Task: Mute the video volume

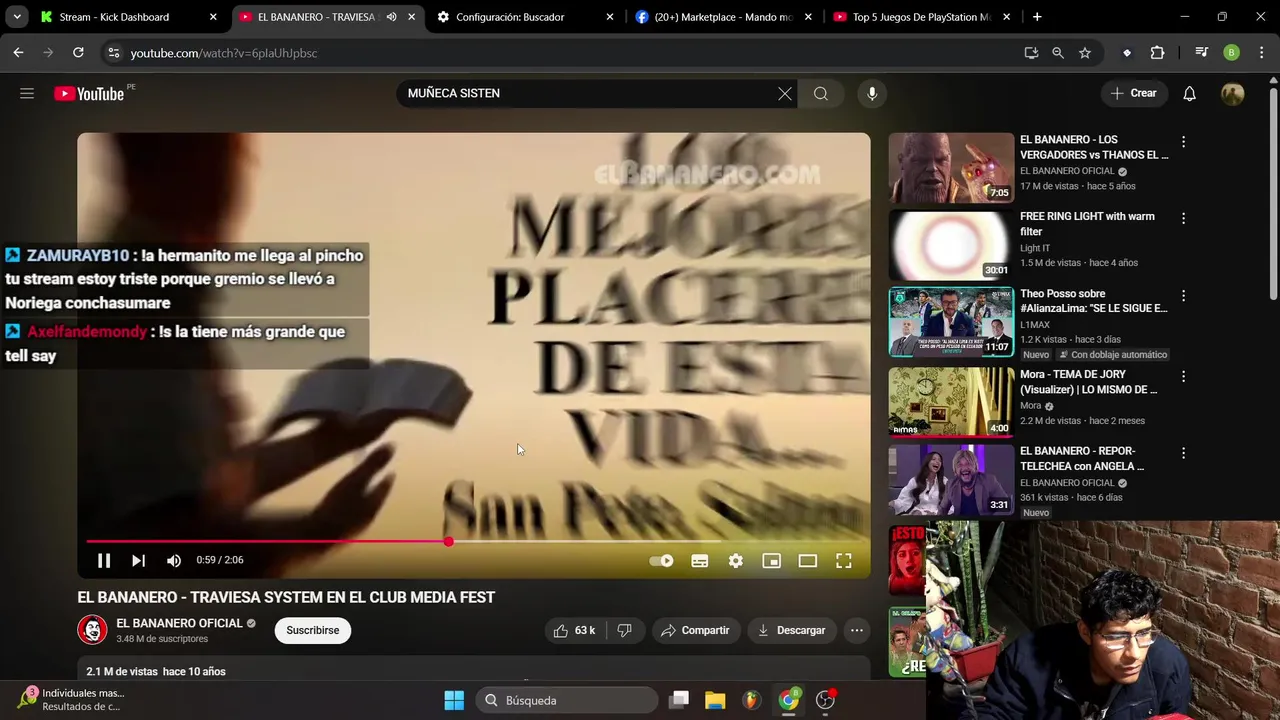Action: coord(174,560)
